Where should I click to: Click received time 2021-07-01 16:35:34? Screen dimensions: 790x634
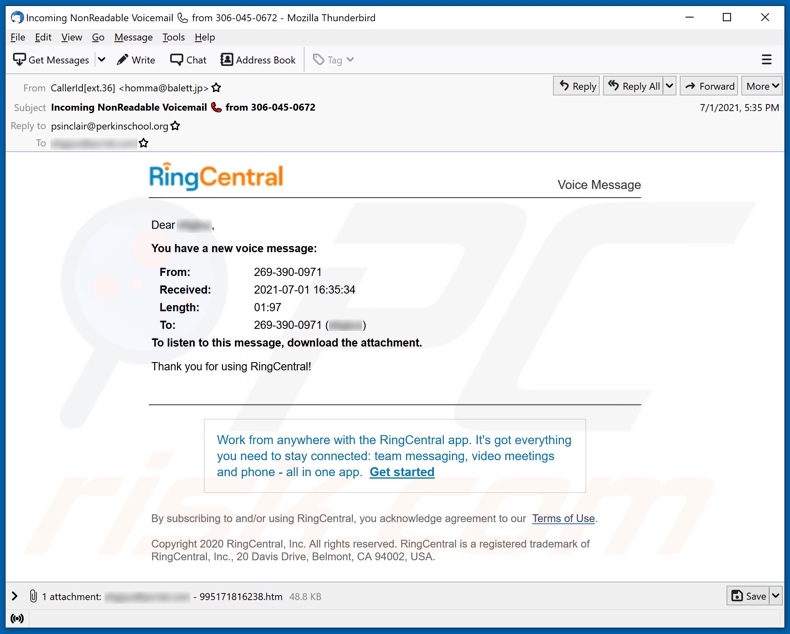click(304, 290)
